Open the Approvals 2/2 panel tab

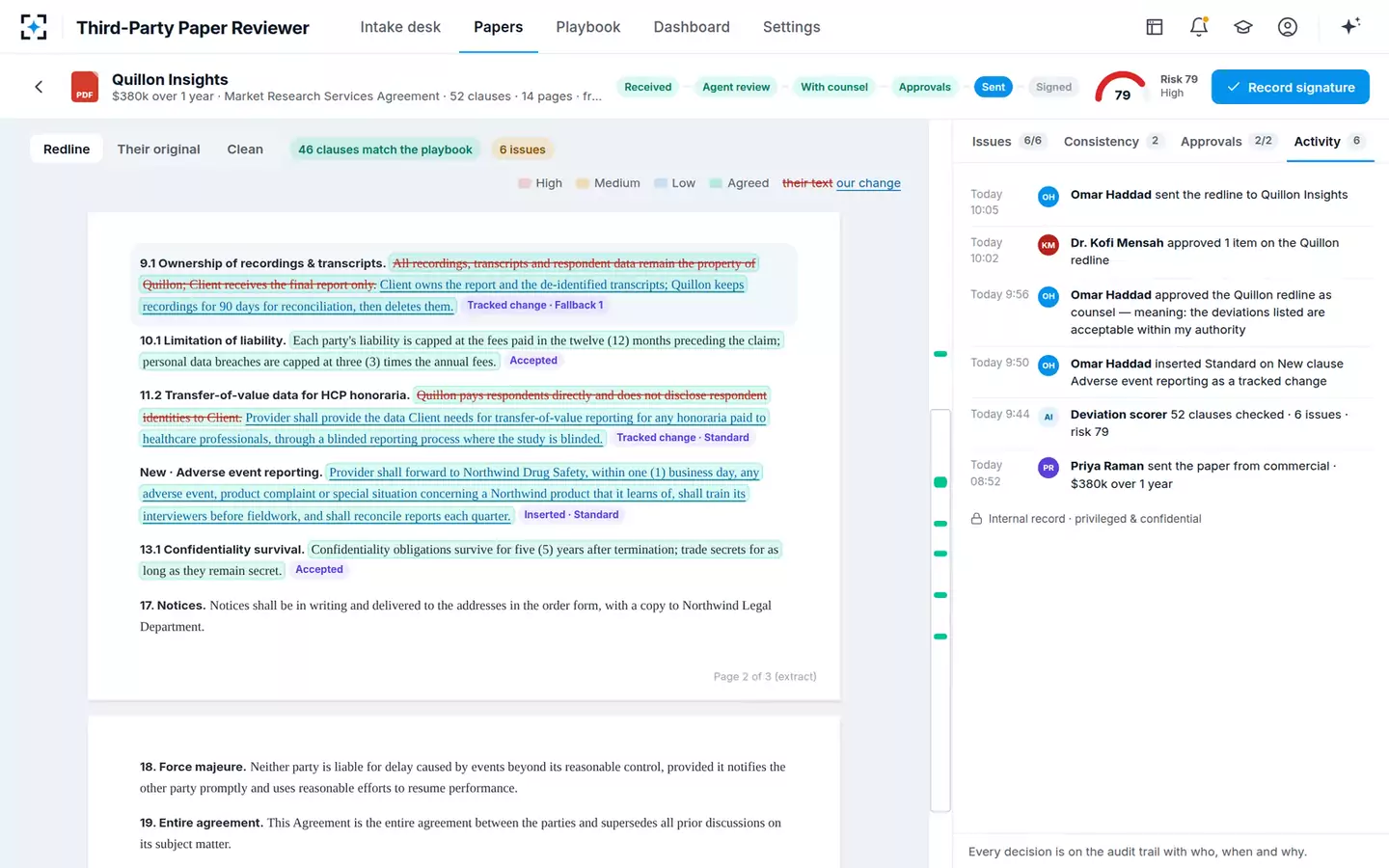click(1228, 141)
